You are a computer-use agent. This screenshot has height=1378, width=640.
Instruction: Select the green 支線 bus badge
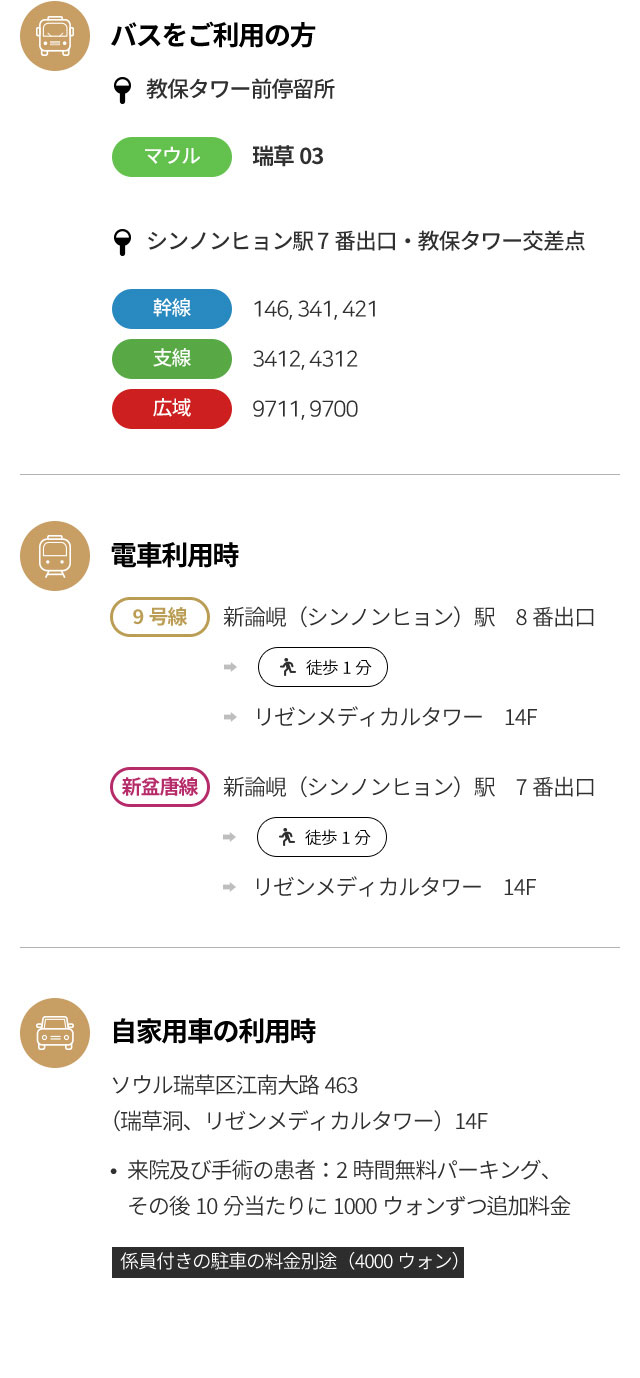pyautogui.click(x=172, y=359)
